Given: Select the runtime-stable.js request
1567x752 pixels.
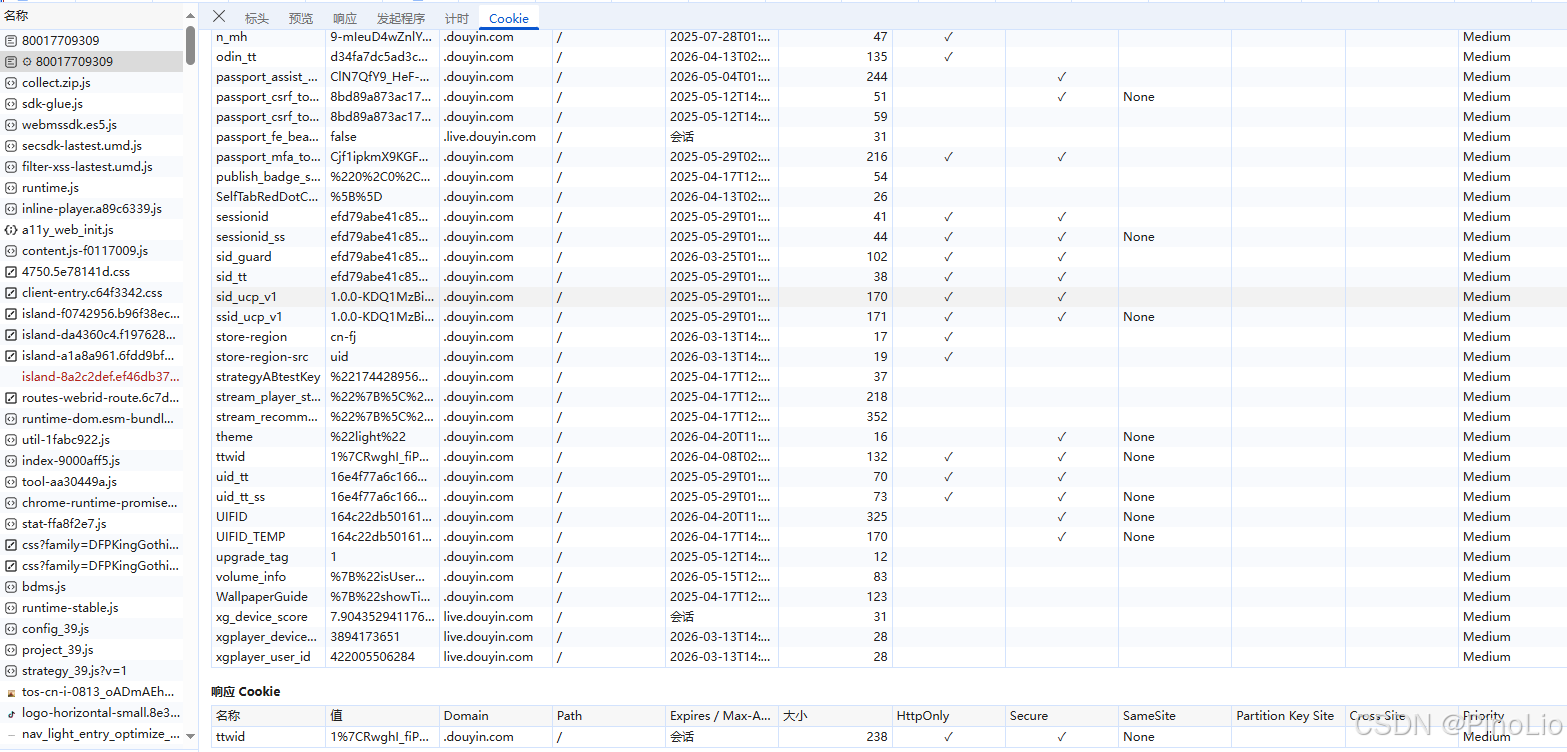Looking at the screenshot, I should coord(92,608).
